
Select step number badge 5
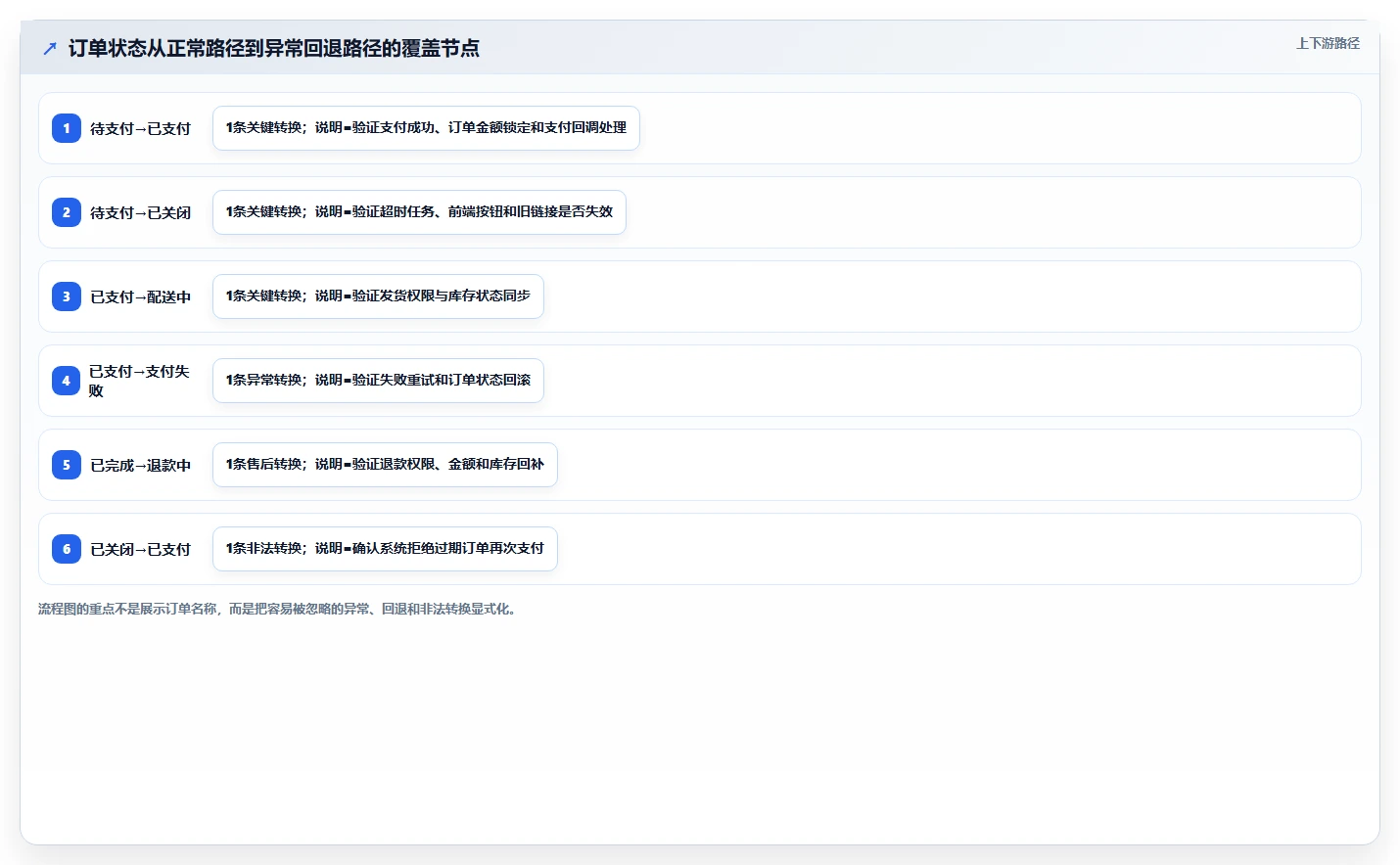[67, 465]
